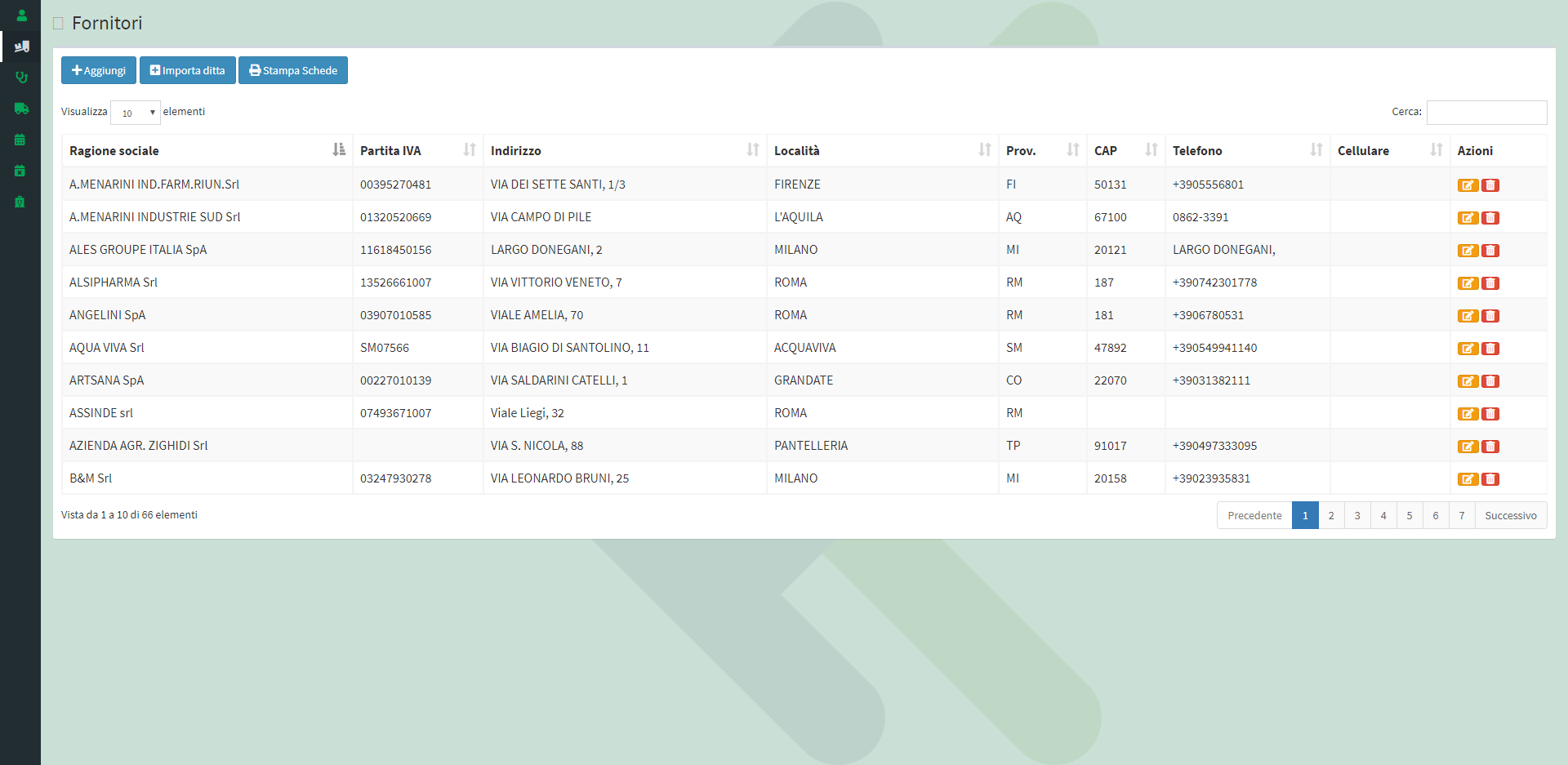Open the stethoscope sidebar section
Image resolution: width=1568 pixels, height=765 pixels.
tap(21, 78)
